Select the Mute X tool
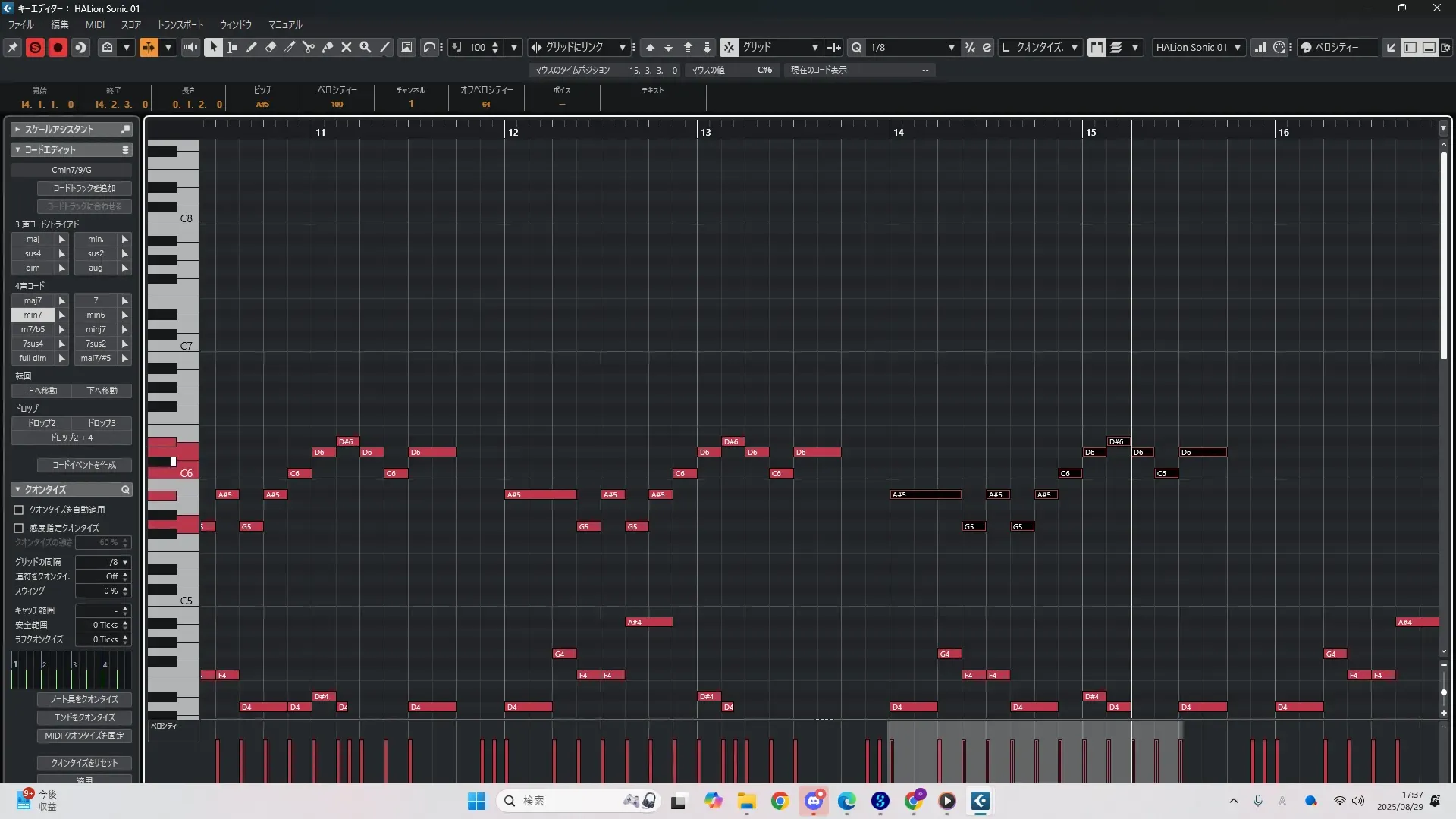1456x819 pixels. click(x=347, y=47)
